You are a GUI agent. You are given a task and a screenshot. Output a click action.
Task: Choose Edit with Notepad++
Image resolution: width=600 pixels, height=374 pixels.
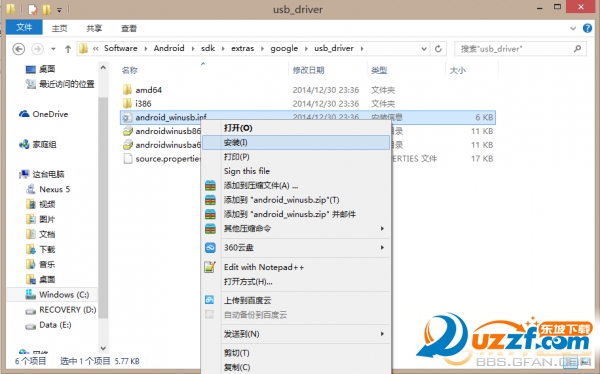[295, 267]
